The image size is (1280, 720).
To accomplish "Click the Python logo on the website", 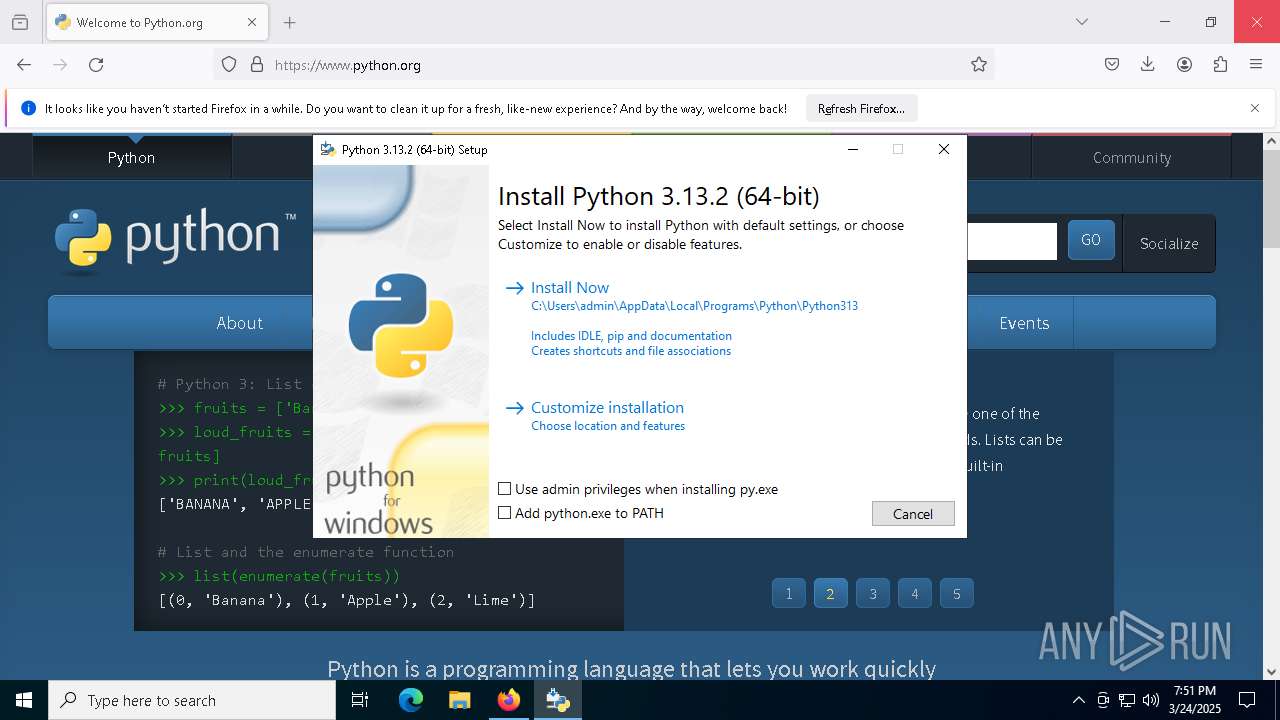I will pyautogui.click(x=176, y=240).
